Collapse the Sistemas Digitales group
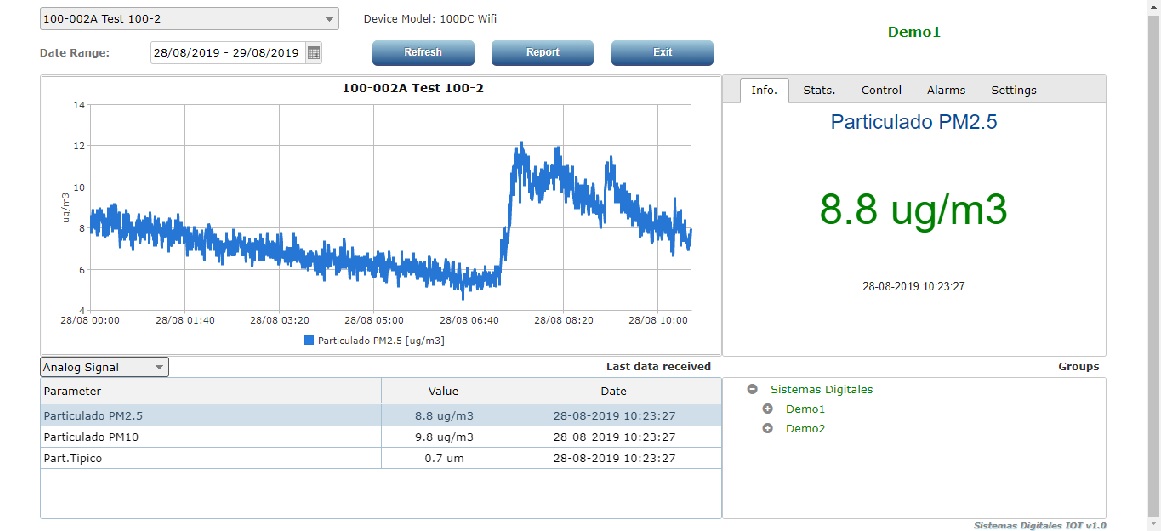This screenshot has height=531, width=1162. tap(752, 389)
